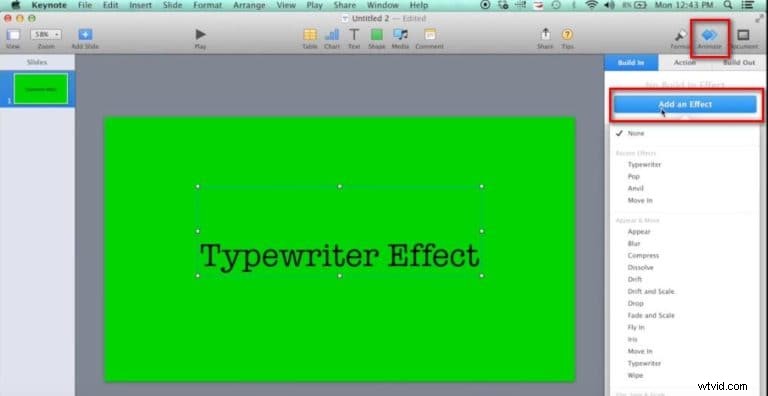This screenshot has width=768, height=396.
Task: Click the volume icon in menu bar
Action: click(609, 5)
